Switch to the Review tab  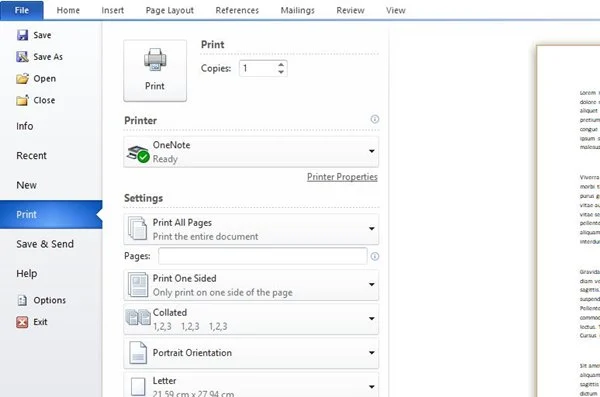(350, 10)
